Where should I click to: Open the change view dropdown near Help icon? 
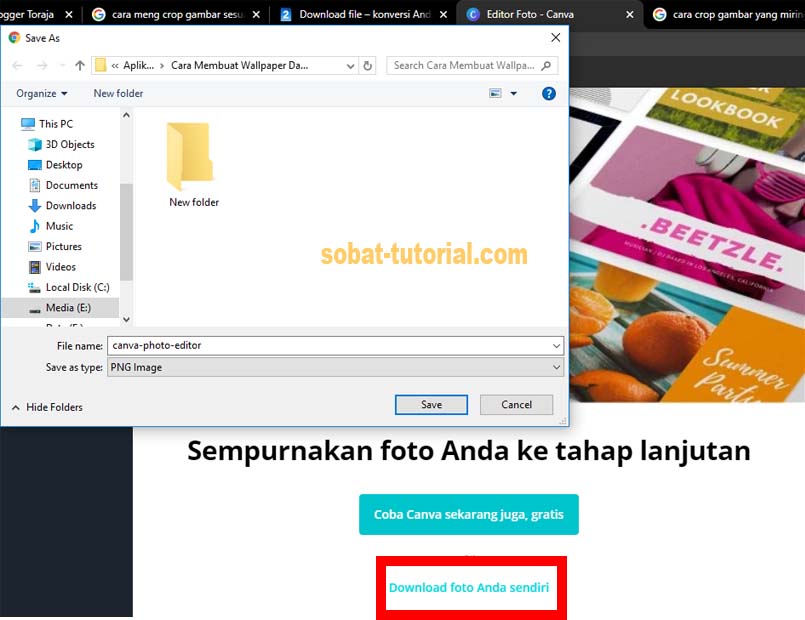[x=516, y=92]
